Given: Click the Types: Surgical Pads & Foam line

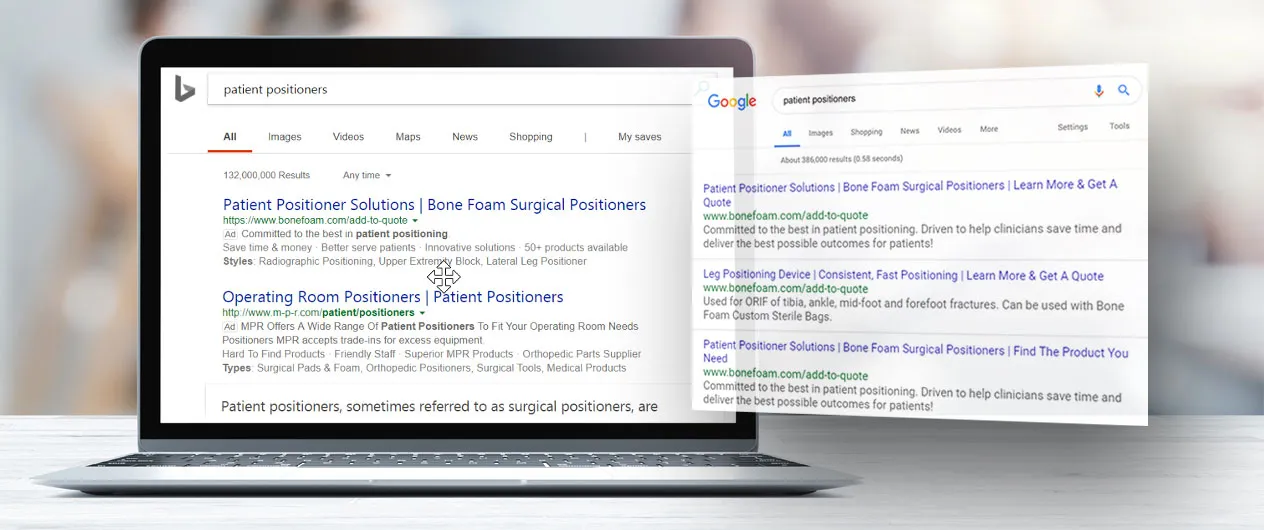Looking at the screenshot, I should tap(425, 368).
